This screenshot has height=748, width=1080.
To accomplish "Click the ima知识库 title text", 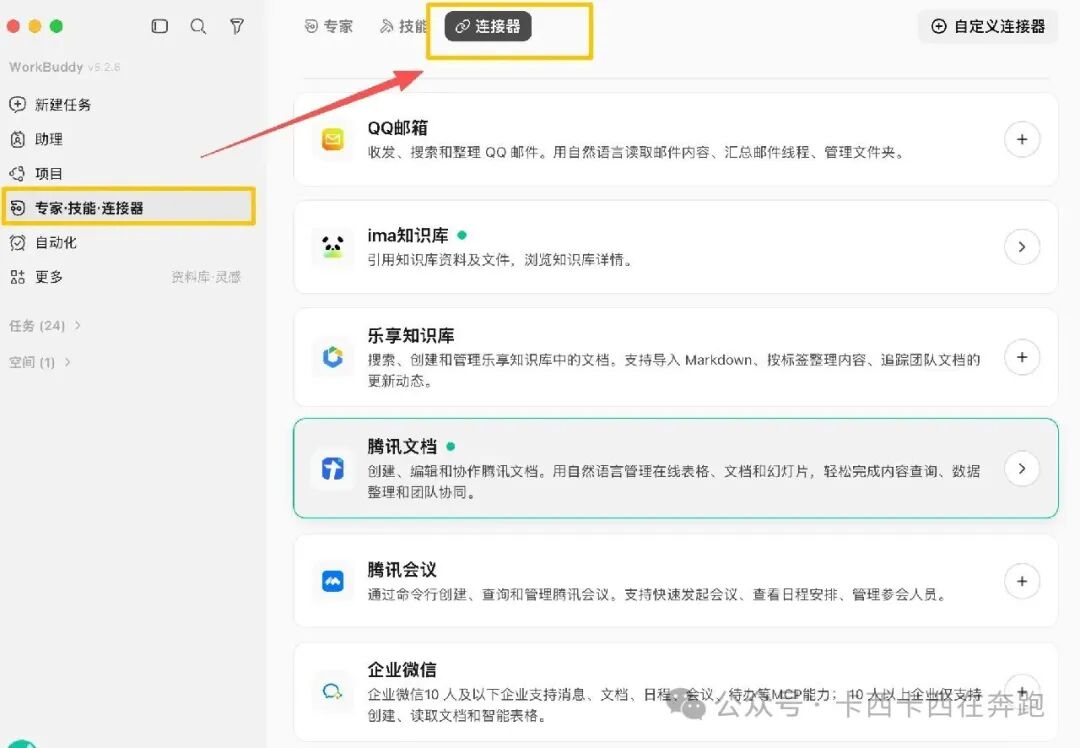I will coord(408,236).
